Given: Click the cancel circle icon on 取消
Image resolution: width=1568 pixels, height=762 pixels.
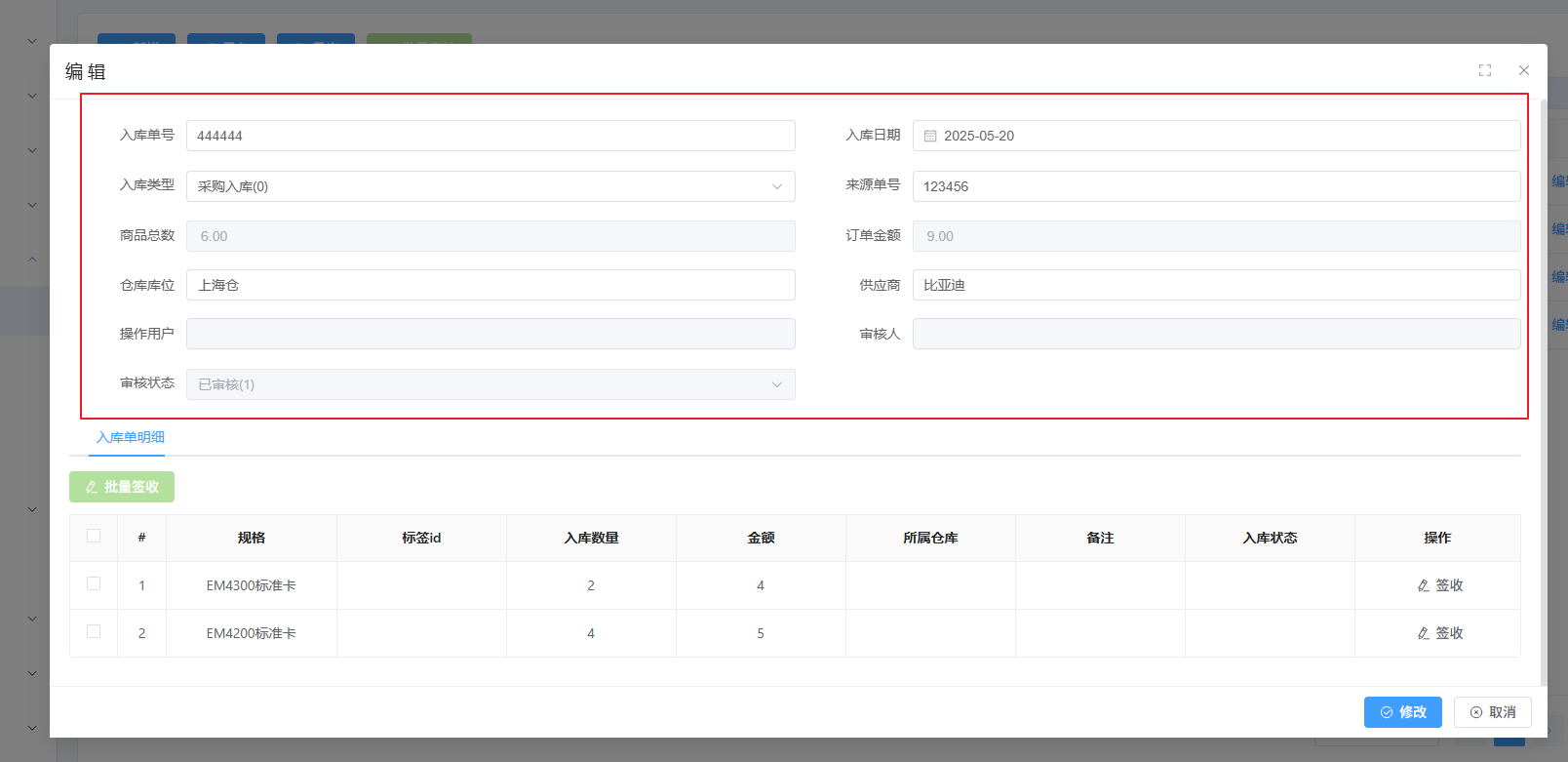Looking at the screenshot, I should [1475, 712].
